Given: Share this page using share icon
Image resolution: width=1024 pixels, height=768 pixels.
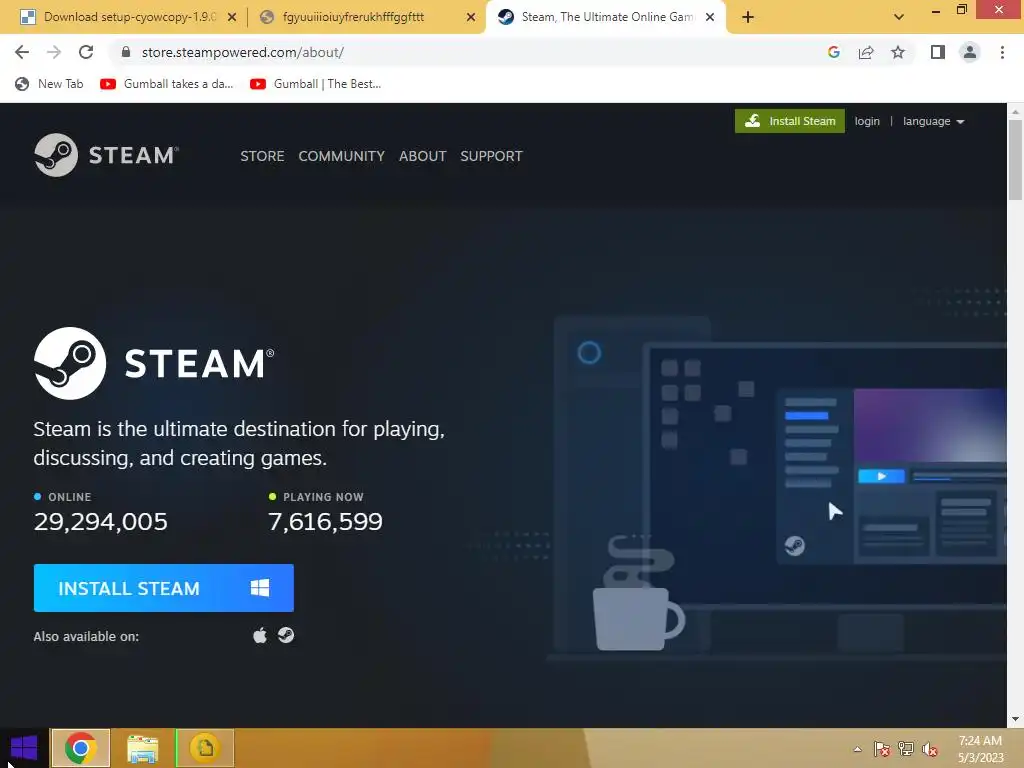Looking at the screenshot, I should point(866,52).
